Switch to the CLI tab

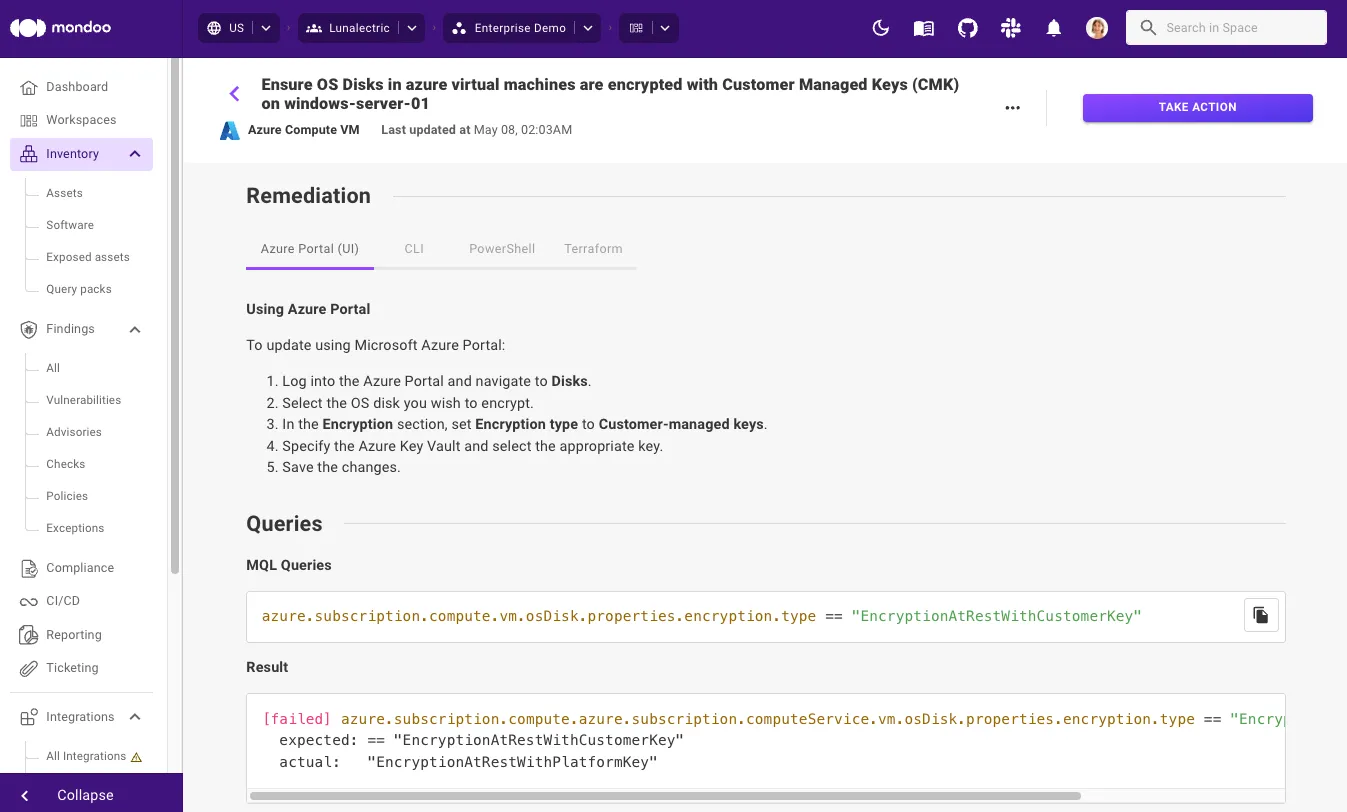(x=414, y=249)
